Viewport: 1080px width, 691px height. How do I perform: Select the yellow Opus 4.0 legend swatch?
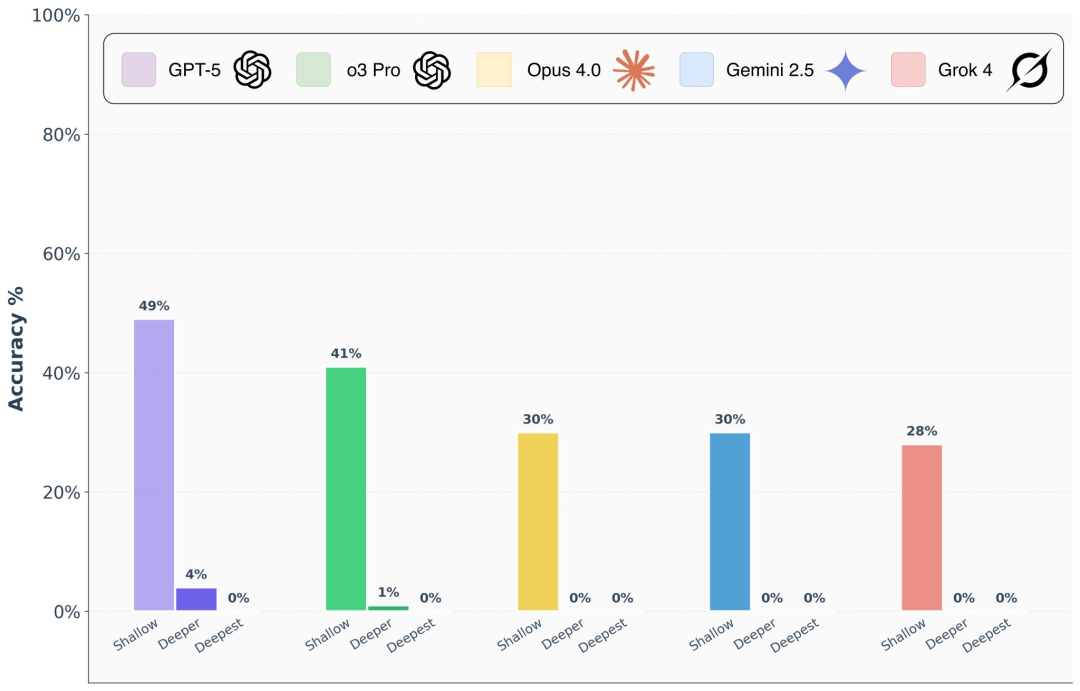click(x=494, y=70)
